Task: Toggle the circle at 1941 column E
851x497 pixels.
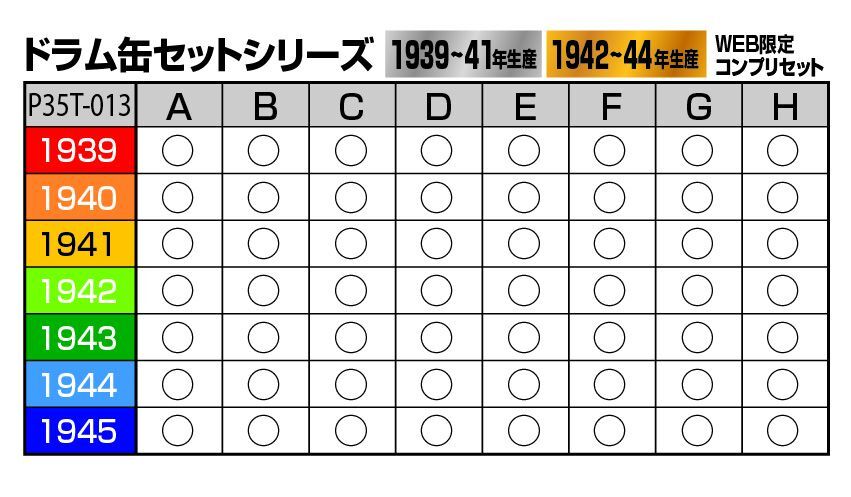Action: coord(524,244)
